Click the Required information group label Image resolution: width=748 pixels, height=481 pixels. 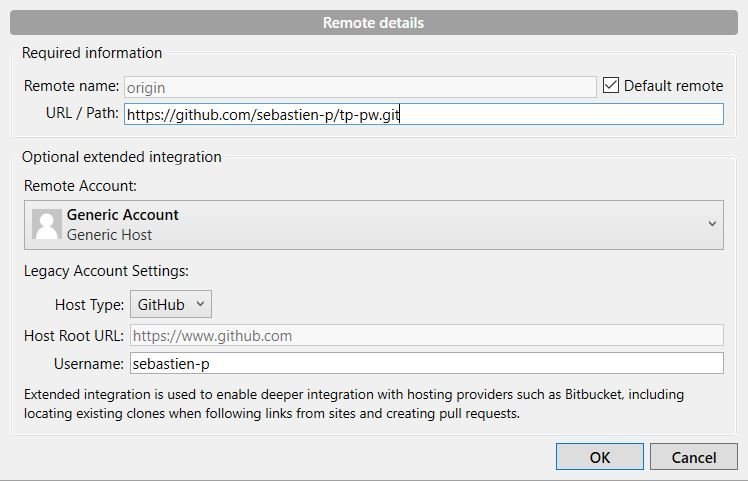[92, 53]
